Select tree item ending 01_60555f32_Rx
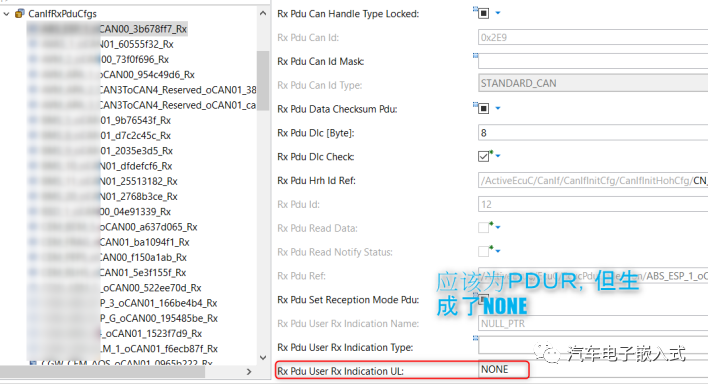Image resolution: width=708 pixels, height=384 pixels. pyautogui.click(x=100, y=44)
